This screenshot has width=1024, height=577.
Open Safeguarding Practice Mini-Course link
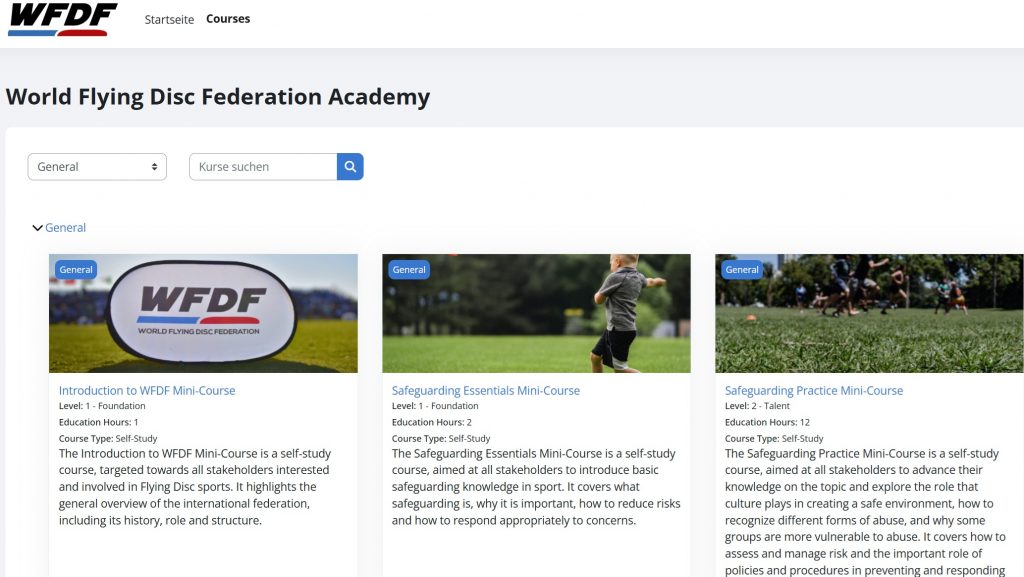[x=814, y=390]
